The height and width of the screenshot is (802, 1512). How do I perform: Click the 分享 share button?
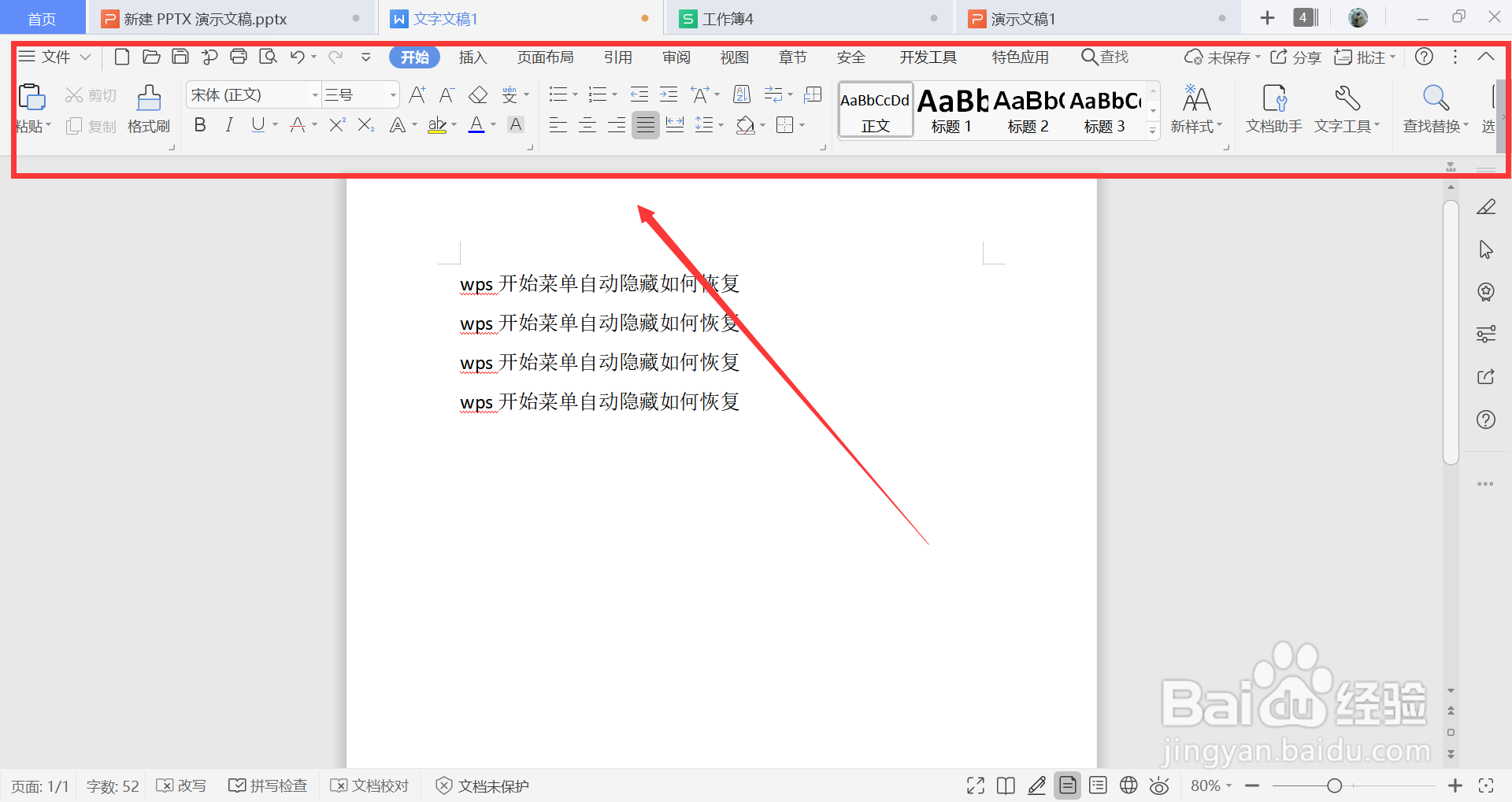coord(1295,57)
